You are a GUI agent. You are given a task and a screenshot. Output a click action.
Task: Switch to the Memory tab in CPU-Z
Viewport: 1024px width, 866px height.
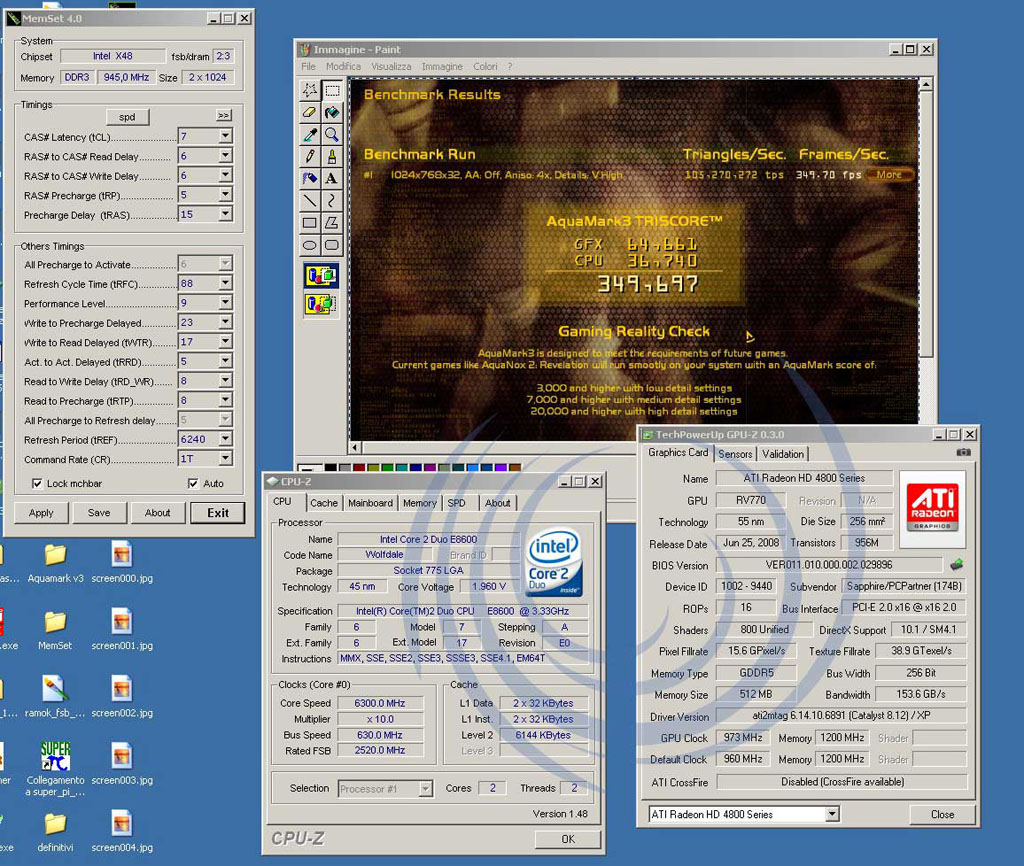pos(419,503)
